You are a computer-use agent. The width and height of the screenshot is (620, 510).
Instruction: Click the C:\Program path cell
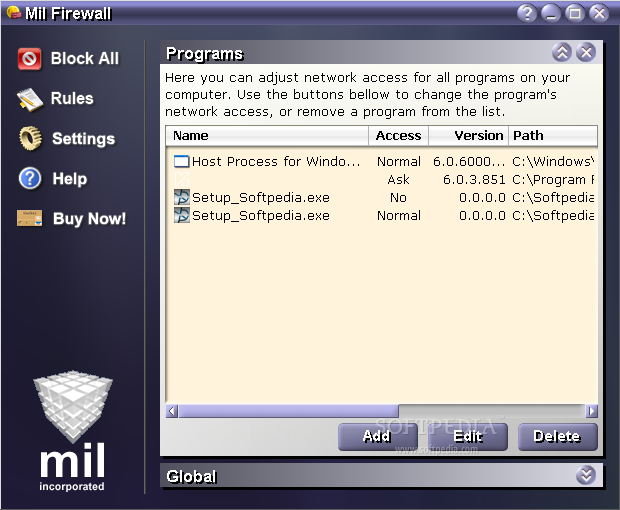click(553, 179)
